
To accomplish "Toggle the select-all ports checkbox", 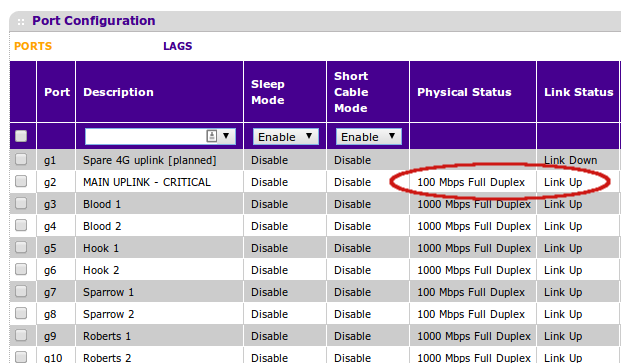I will pos(21,136).
